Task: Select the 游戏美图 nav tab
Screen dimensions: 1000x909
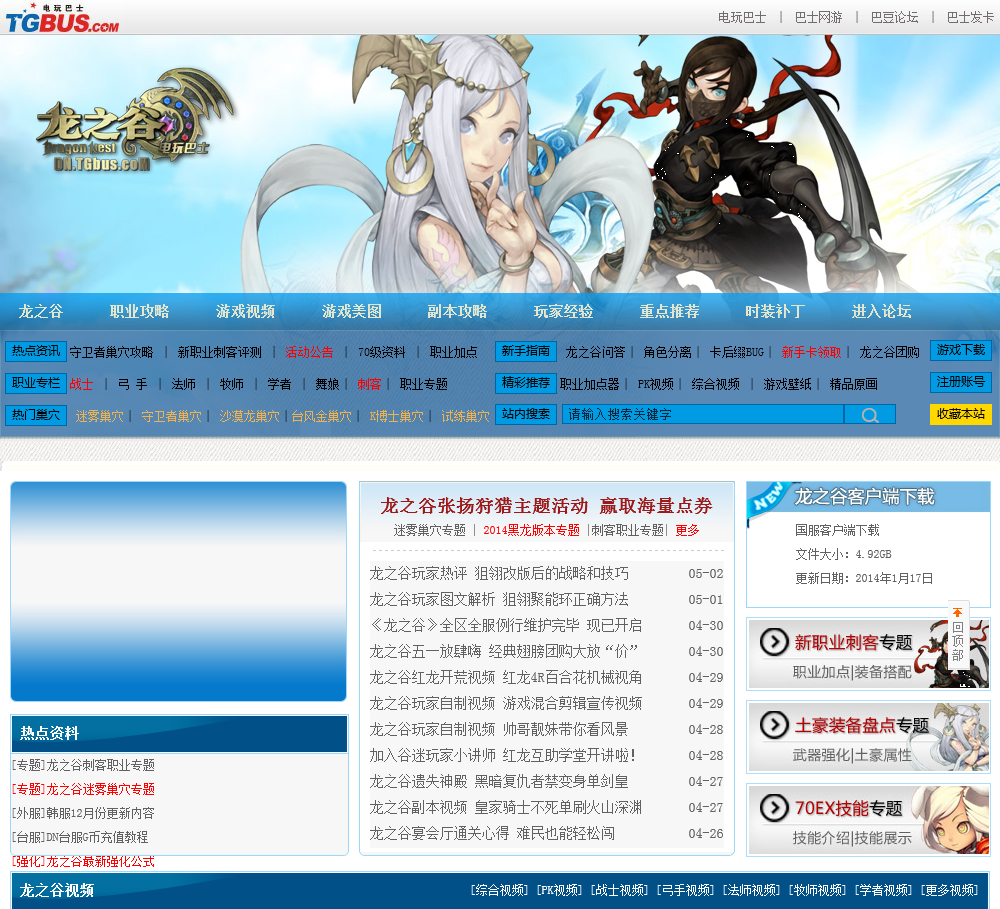Action: tap(351, 311)
